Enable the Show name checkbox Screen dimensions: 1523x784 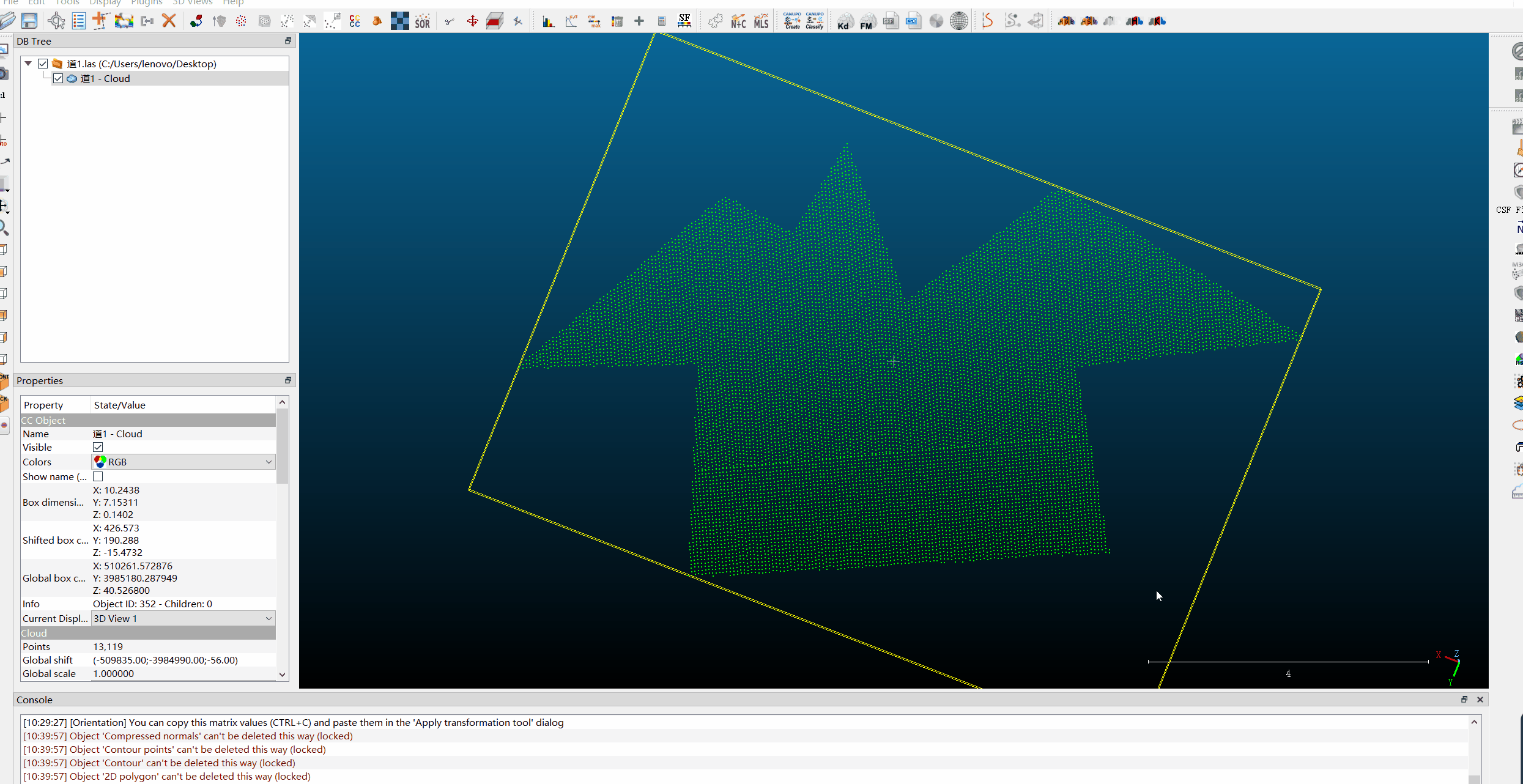tap(98, 476)
